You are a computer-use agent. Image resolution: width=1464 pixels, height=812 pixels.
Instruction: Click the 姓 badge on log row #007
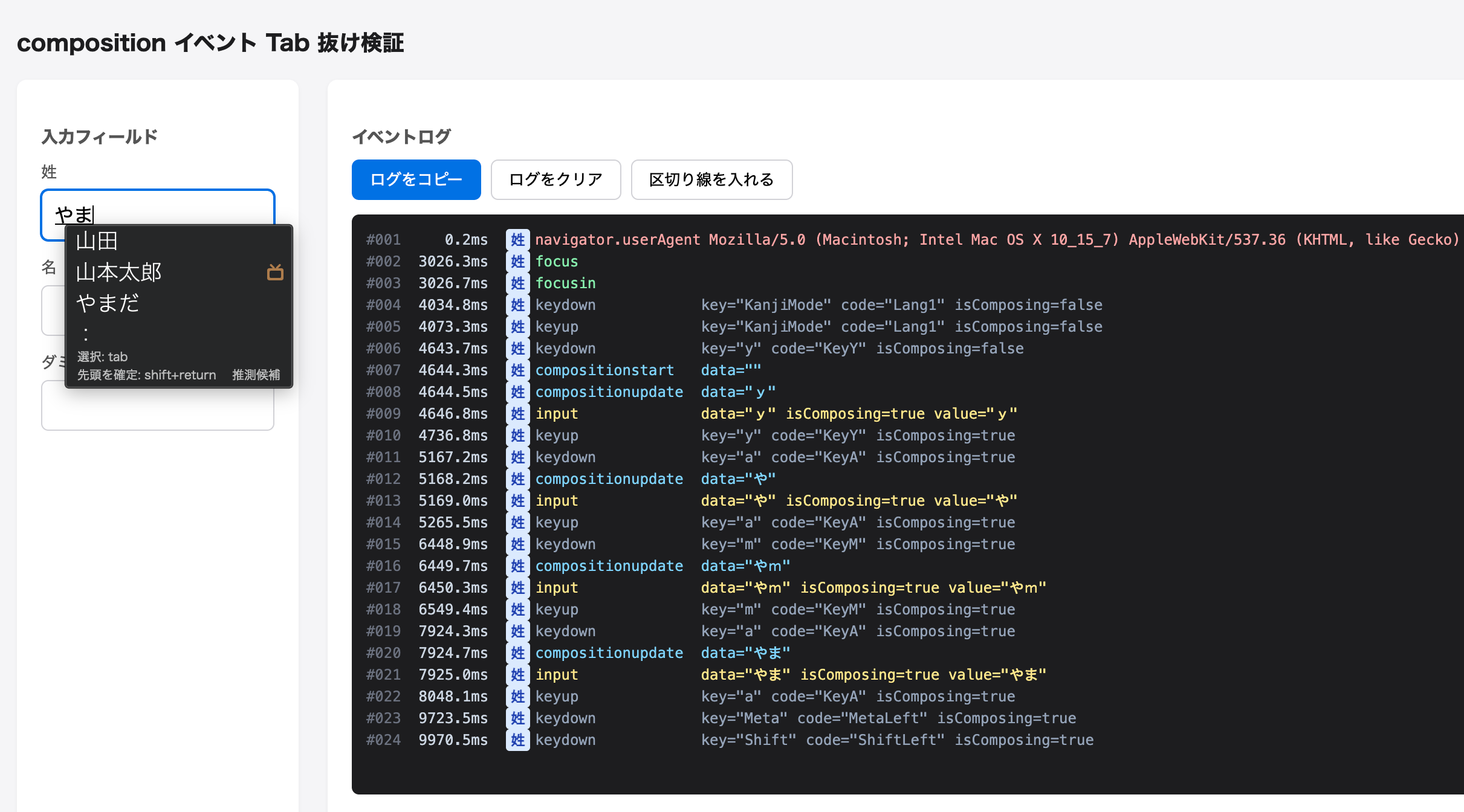(518, 370)
